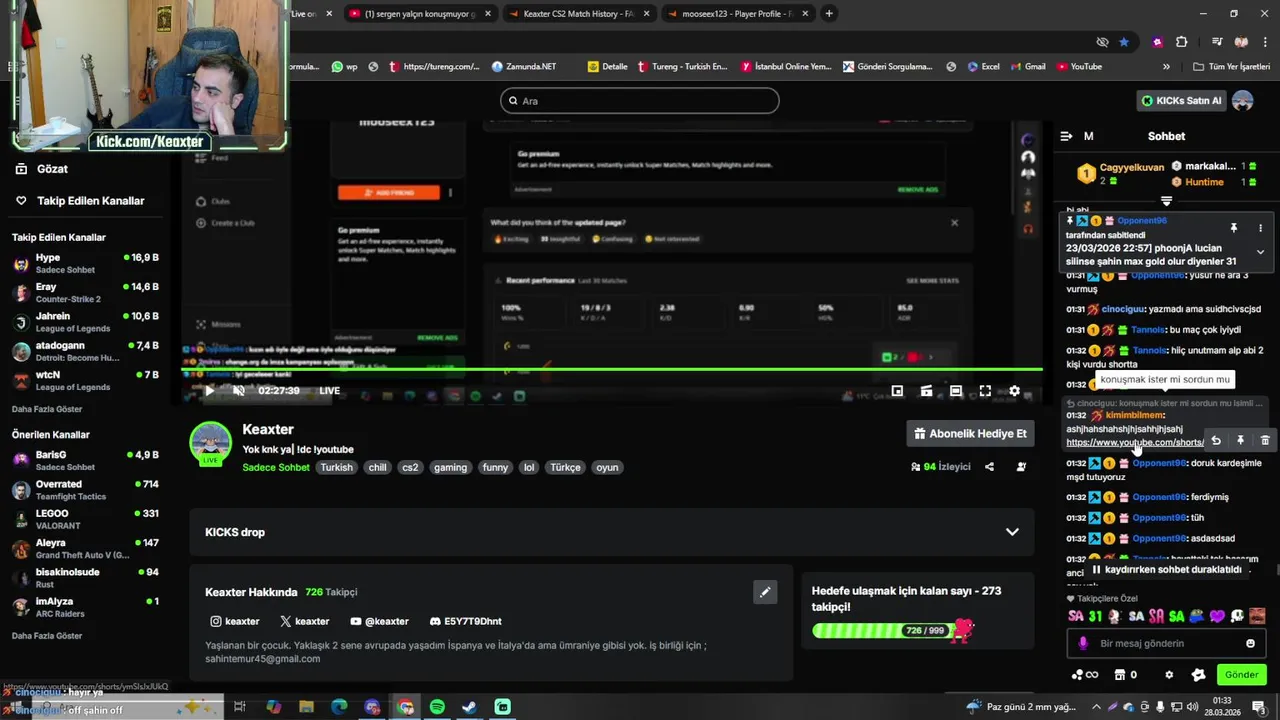Click the Ara search field
This screenshot has width=1280, height=720.
pos(640,101)
